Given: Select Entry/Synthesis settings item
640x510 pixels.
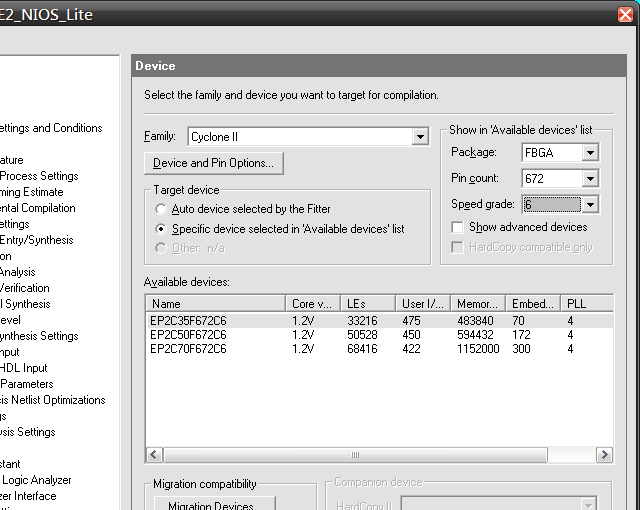Looking at the screenshot, I should click(x=36, y=240).
